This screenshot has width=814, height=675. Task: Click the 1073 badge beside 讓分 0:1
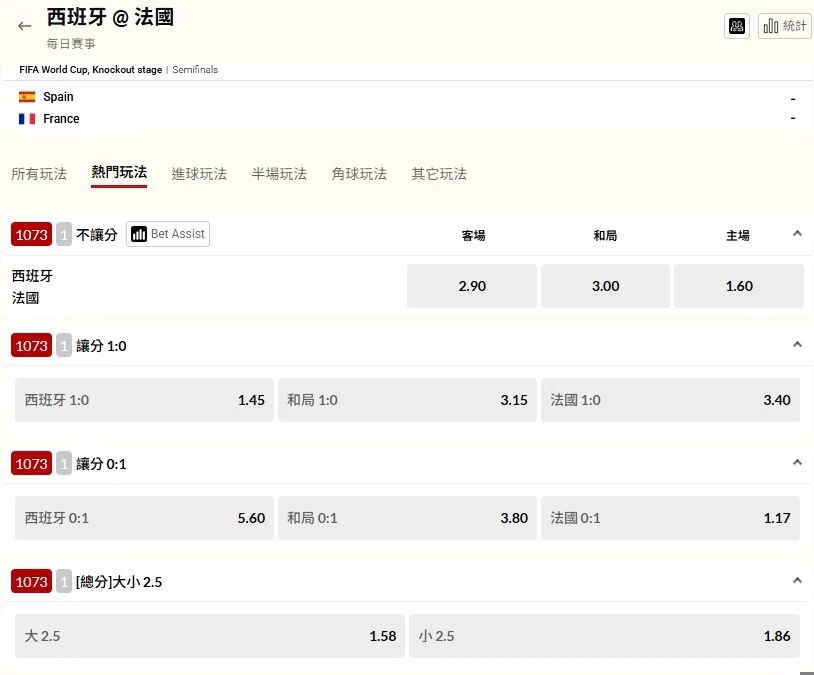[31, 463]
